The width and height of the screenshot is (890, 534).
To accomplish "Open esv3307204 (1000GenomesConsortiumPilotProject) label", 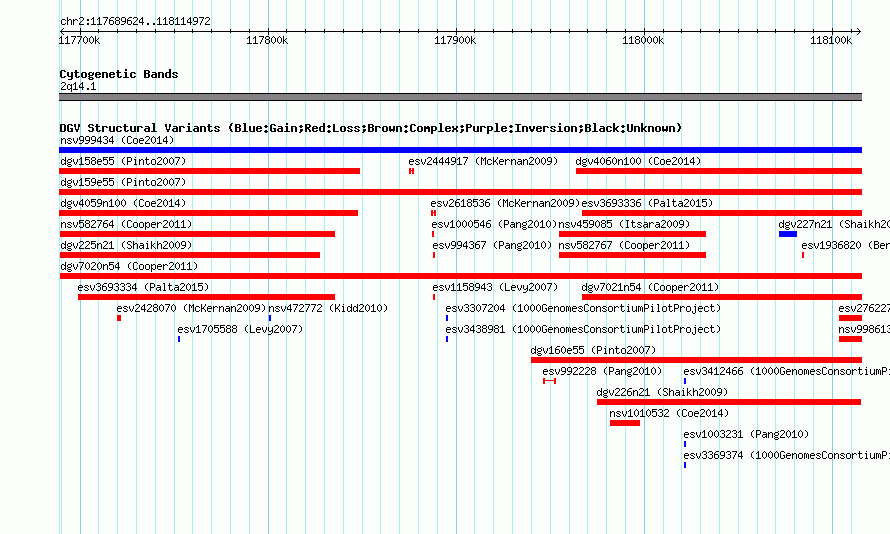I will point(583,308).
